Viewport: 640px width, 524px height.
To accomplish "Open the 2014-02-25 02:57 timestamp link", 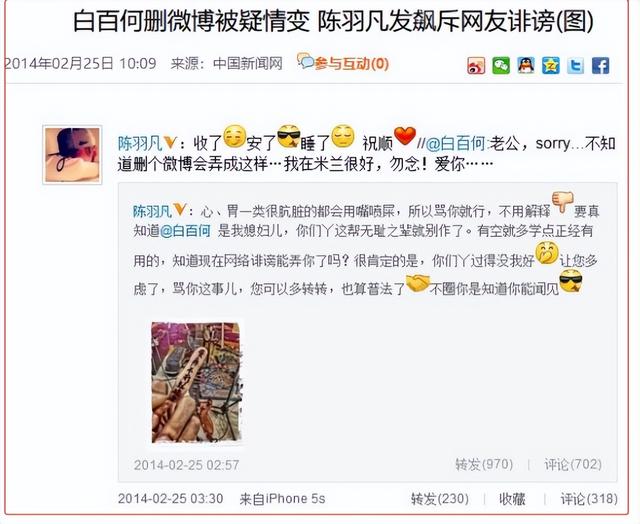I will click(x=186, y=465).
